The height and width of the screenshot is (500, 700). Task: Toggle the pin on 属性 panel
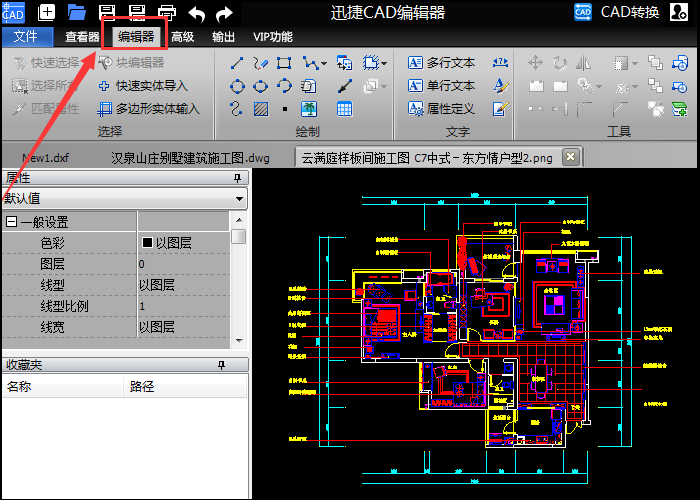pyautogui.click(x=238, y=178)
